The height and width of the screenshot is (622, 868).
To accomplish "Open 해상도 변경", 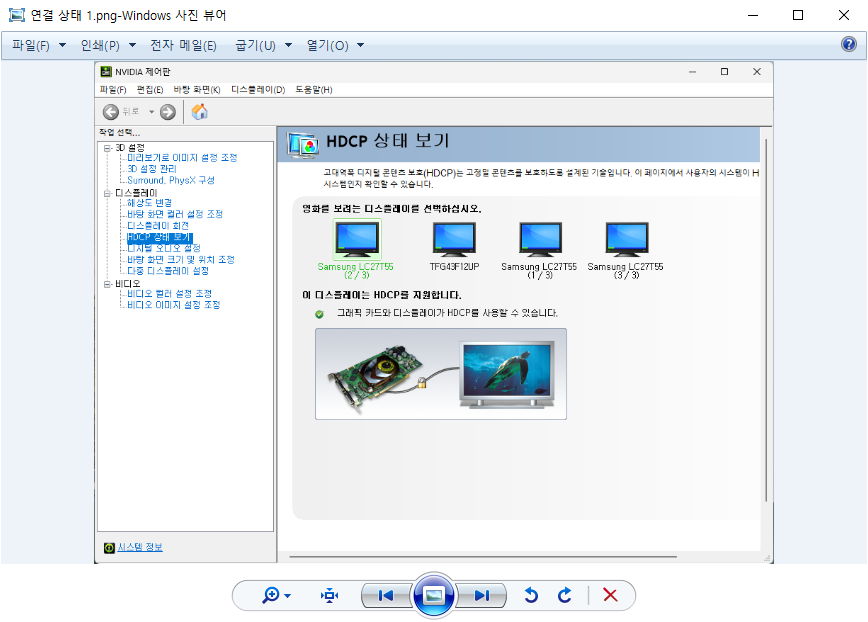I will tap(149, 203).
